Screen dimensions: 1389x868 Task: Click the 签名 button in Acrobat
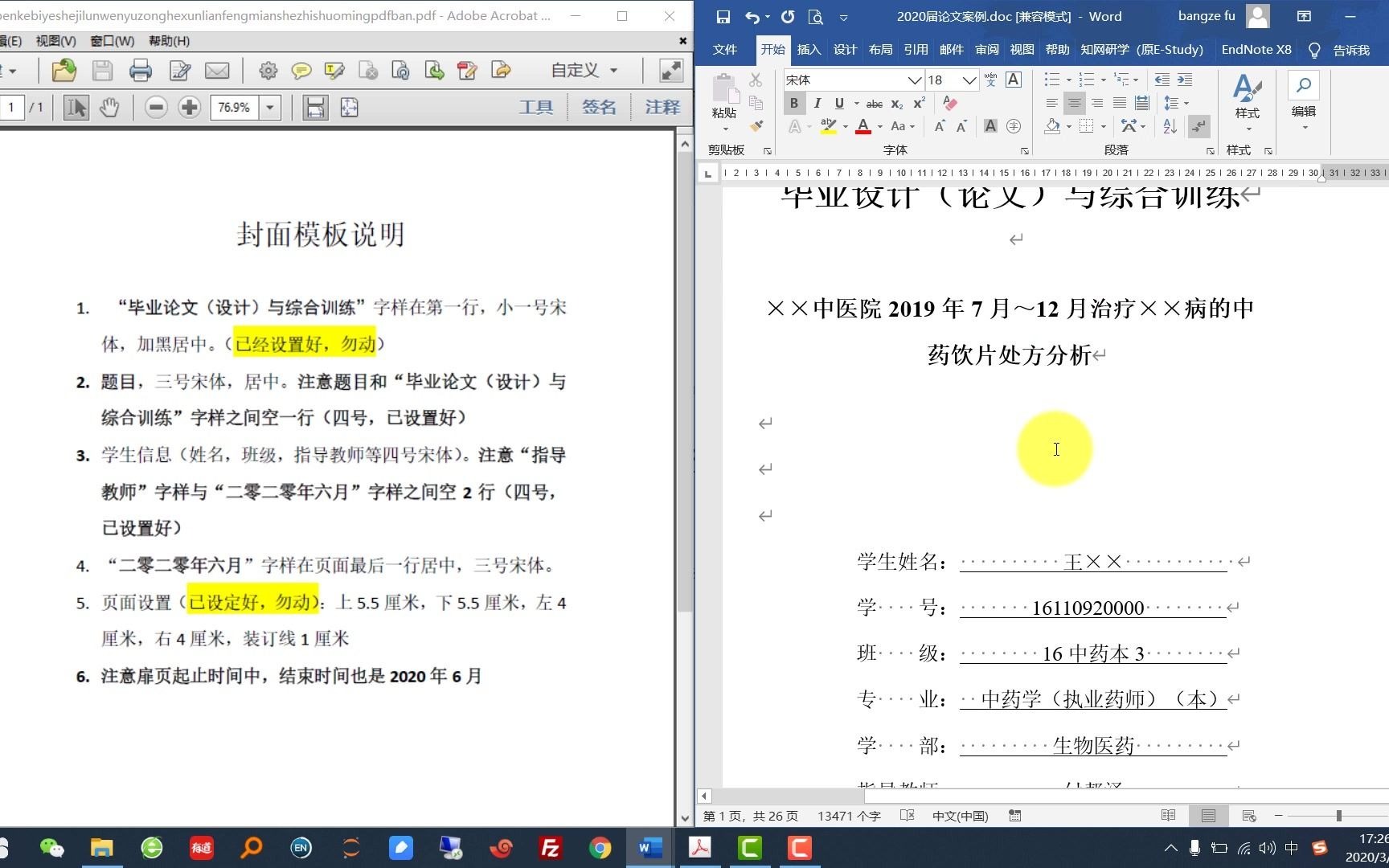tap(599, 107)
